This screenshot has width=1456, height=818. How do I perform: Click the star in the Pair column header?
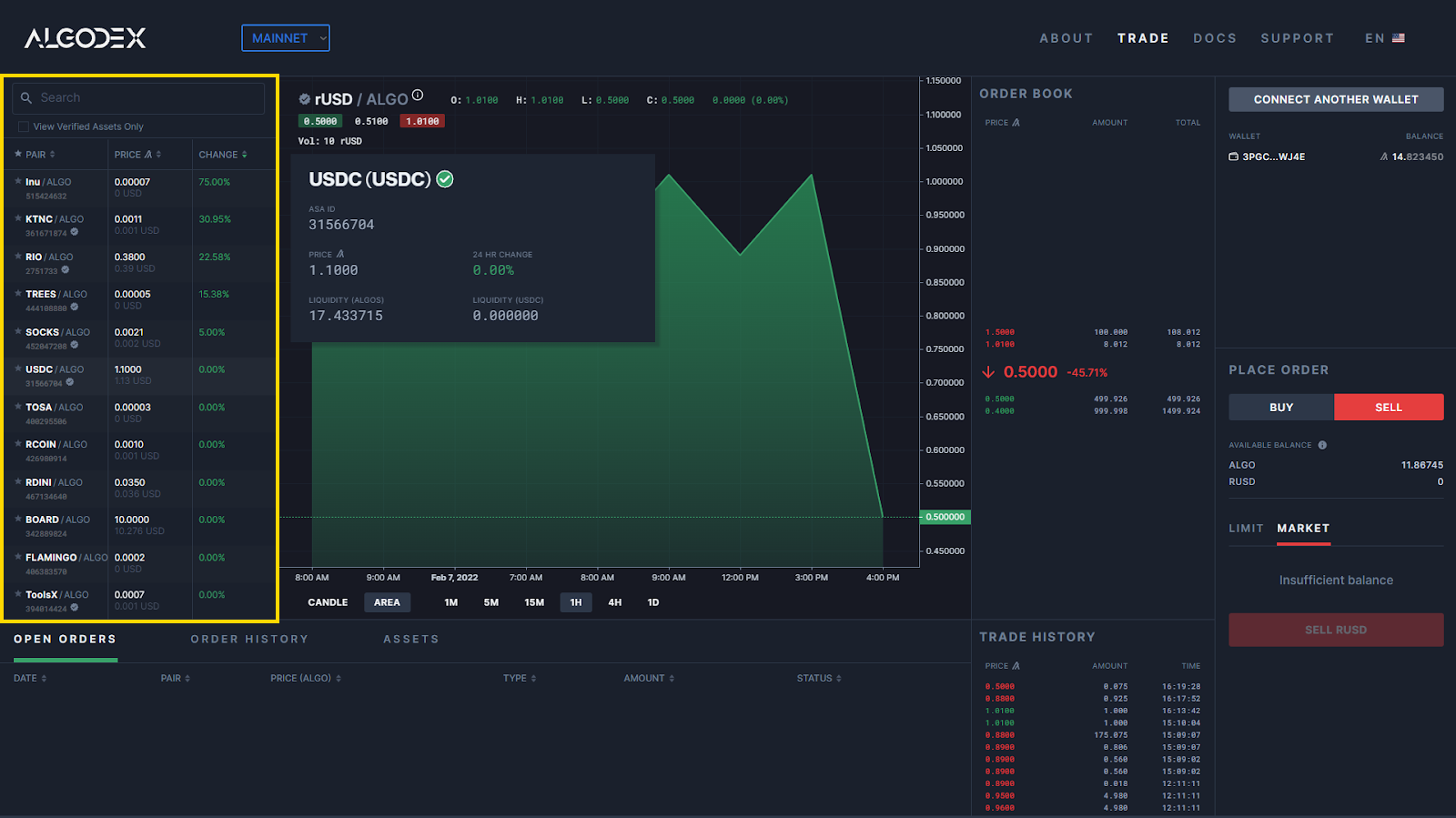(18, 155)
